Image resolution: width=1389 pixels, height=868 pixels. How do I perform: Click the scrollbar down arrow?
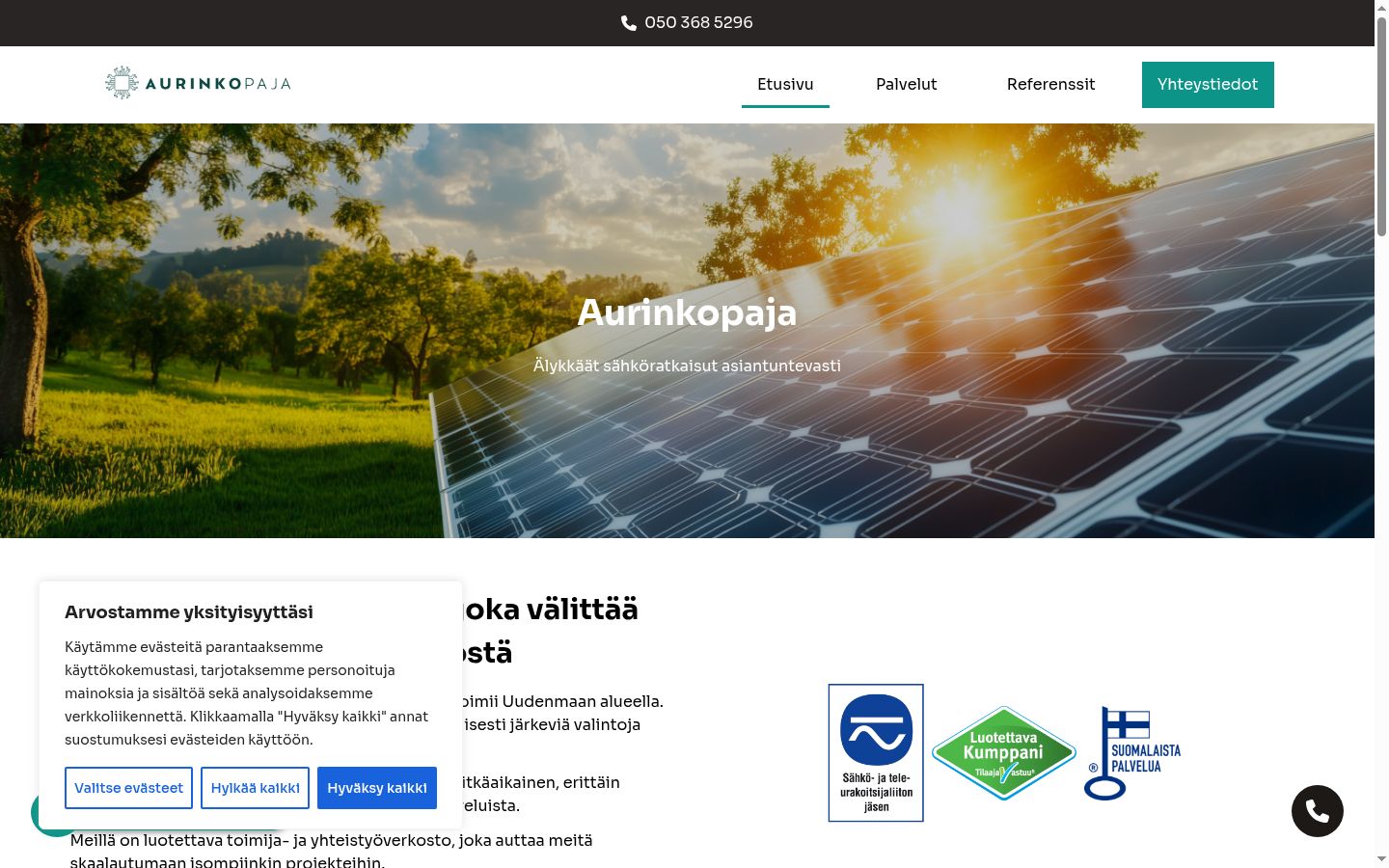coord(1381,859)
